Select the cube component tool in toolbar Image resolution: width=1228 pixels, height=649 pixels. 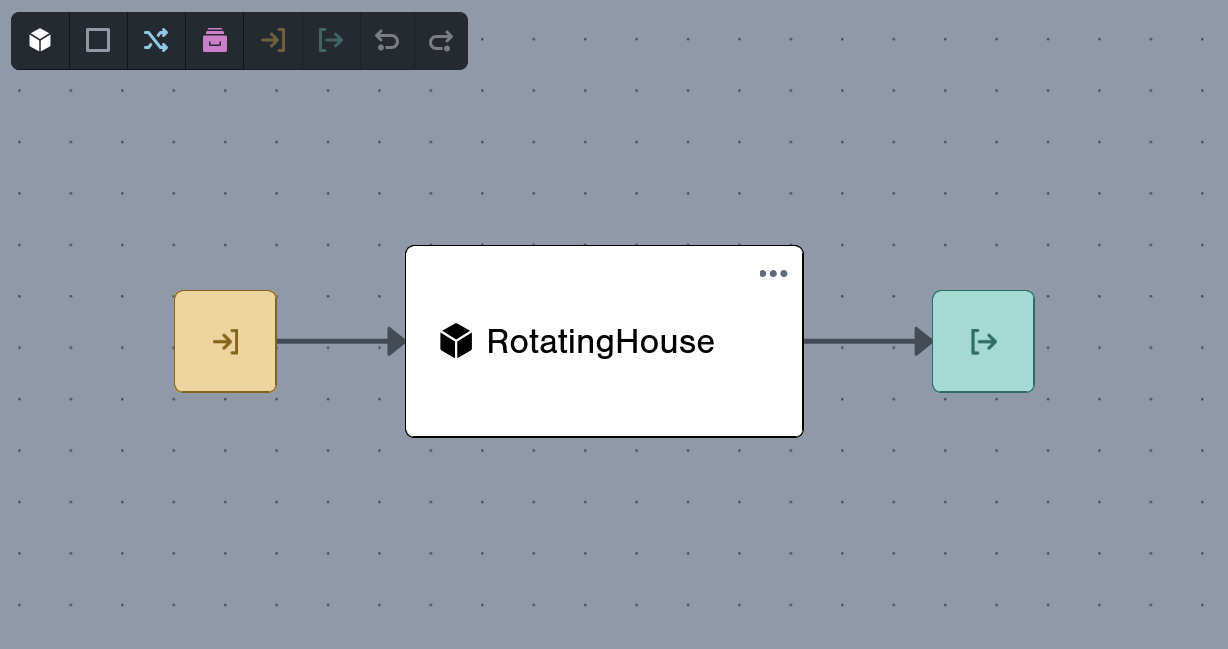click(40, 41)
